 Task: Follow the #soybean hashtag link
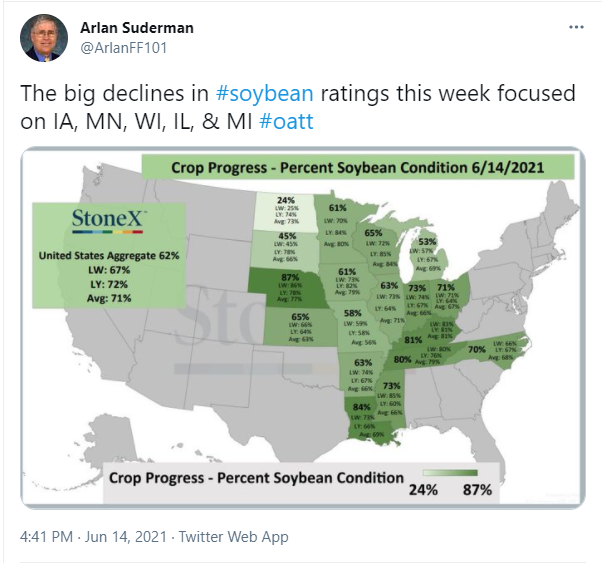click(265, 93)
